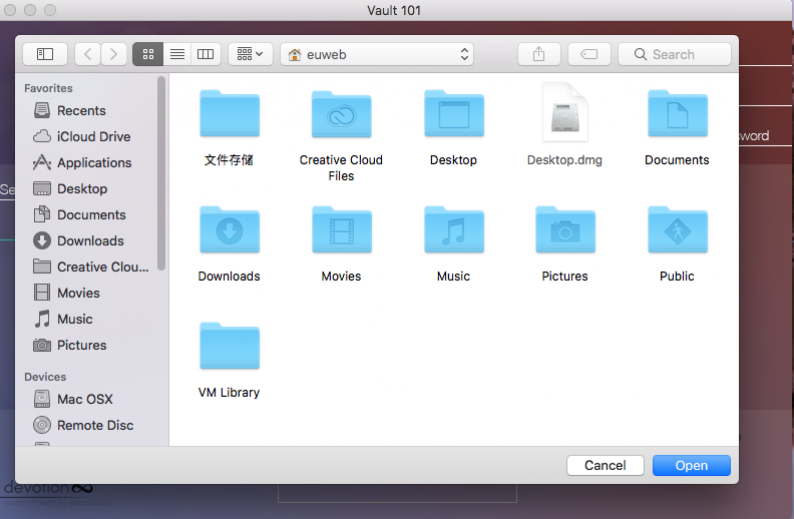Click the Share toolbar button
794x519 pixels.
pos(539,54)
